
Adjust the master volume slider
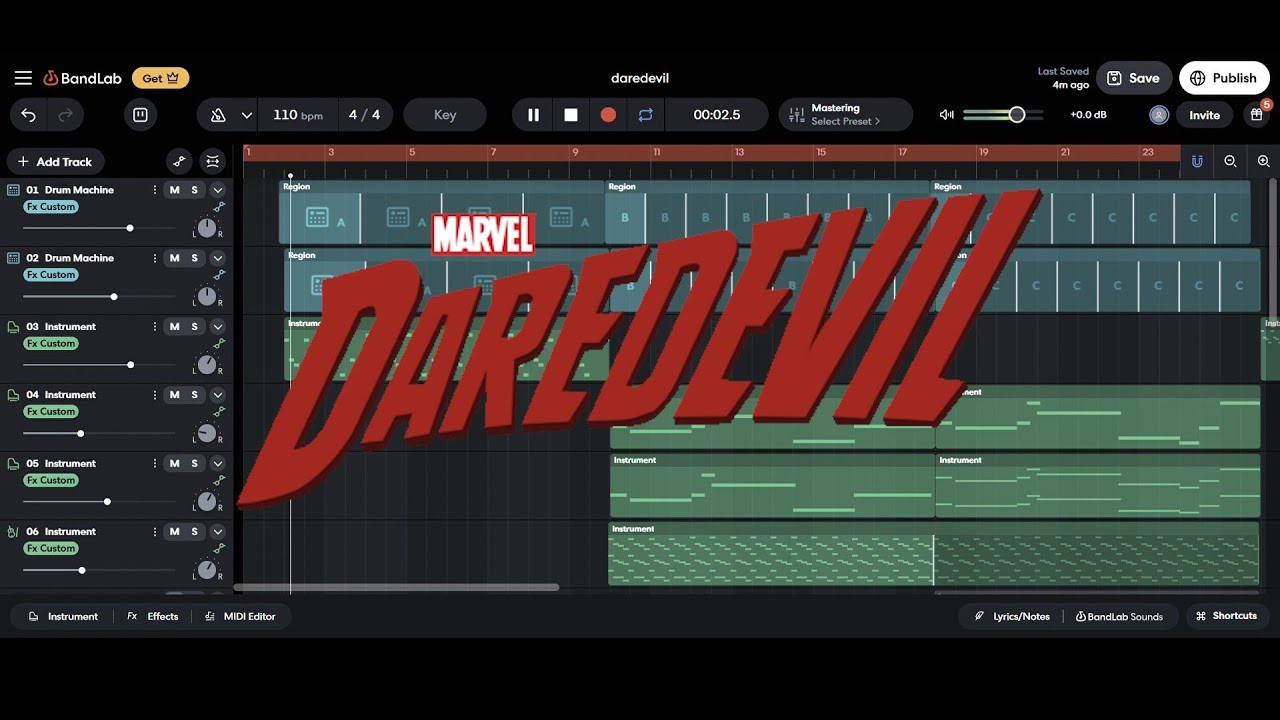[1002, 115]
